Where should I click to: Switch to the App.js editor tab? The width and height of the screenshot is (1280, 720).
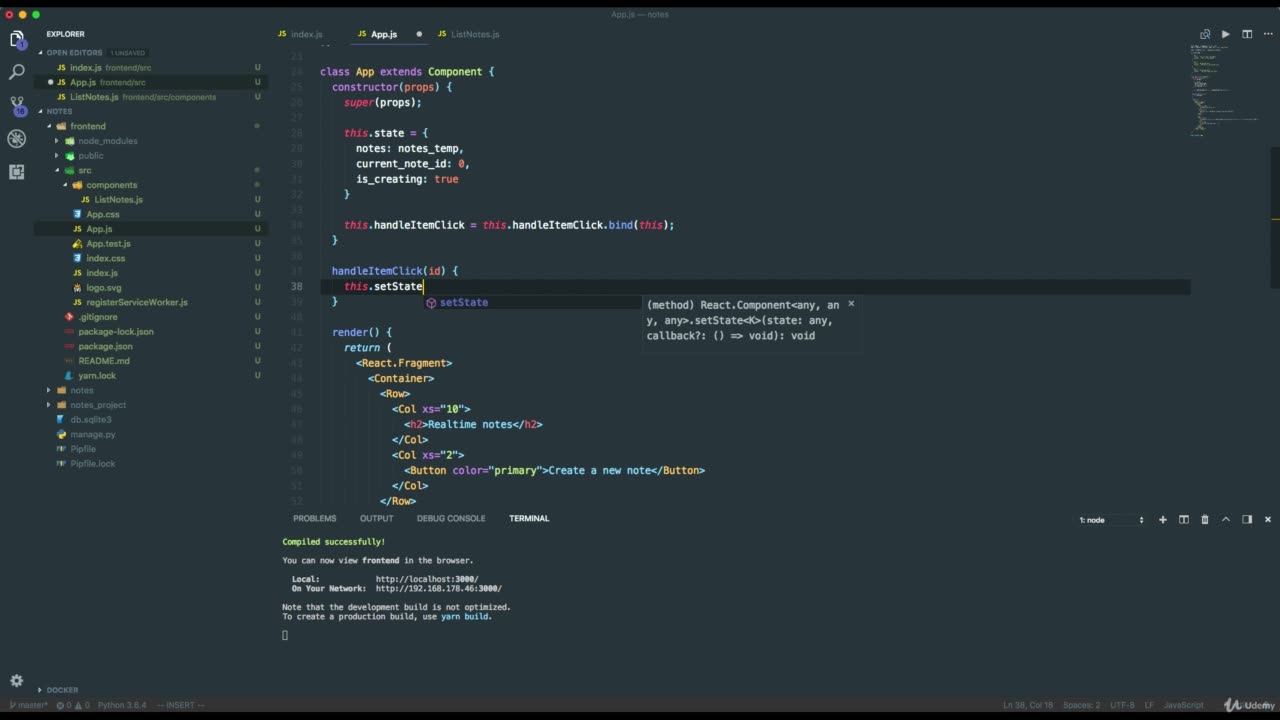384,34
